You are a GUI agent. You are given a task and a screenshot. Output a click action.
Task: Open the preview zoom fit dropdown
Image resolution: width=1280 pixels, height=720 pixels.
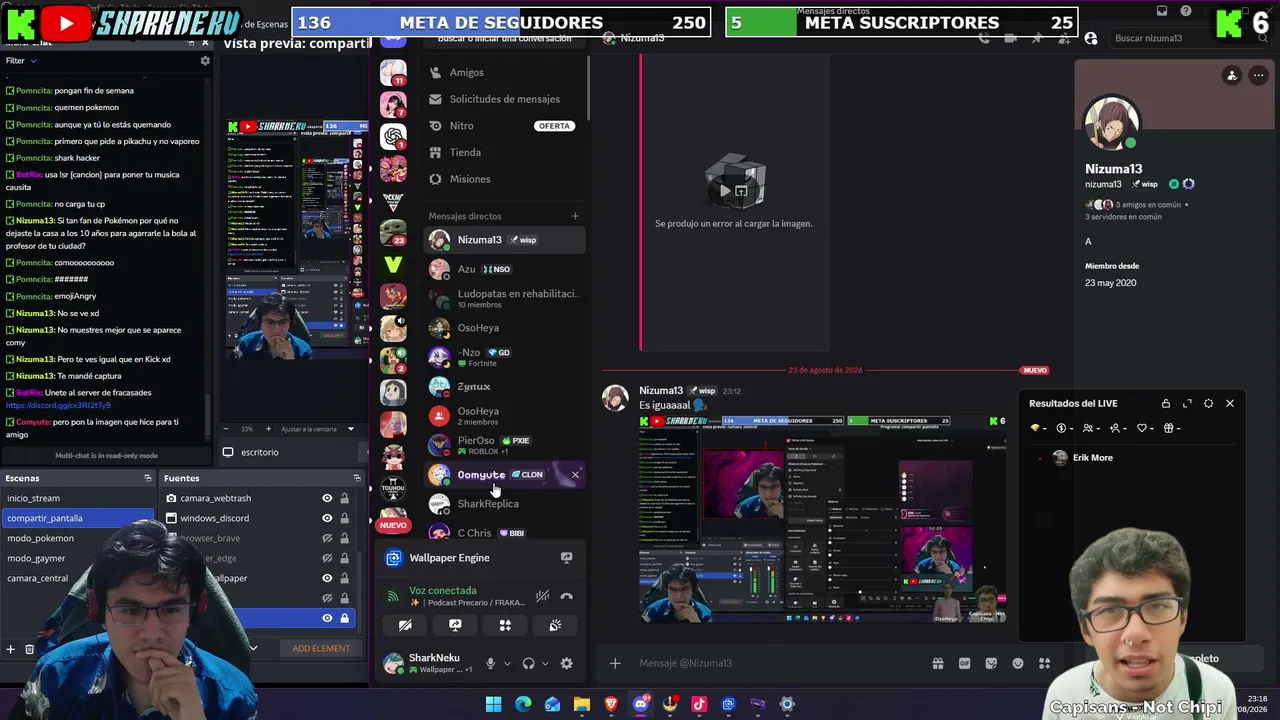(318, 429)
